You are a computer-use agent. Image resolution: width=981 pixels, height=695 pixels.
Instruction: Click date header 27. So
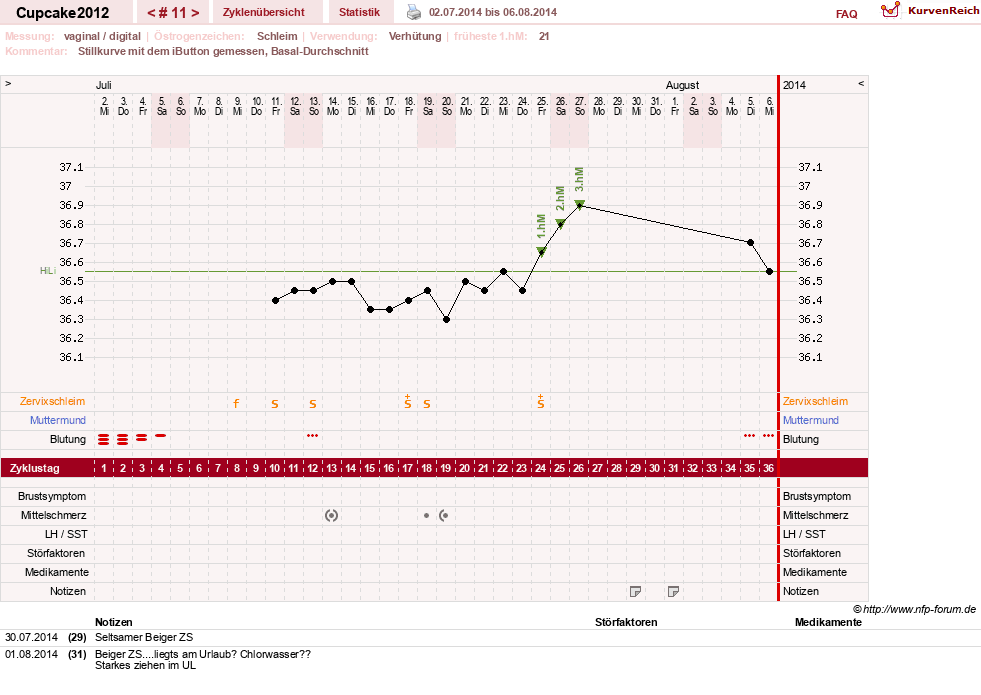[x=580, y=106]
